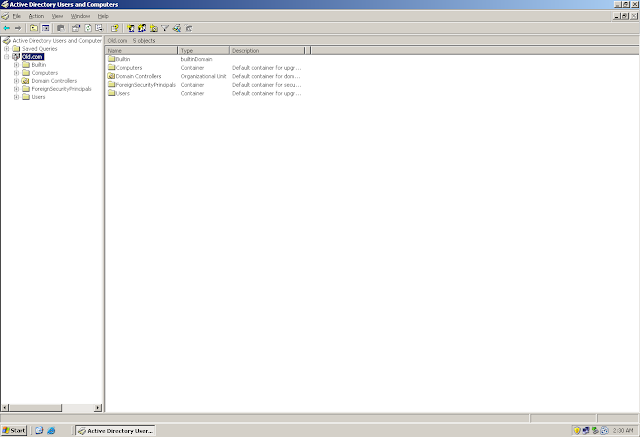The height and width of the screenshot is (437, 640).
Task: Expand Saved Queries tree node
Action: coord(7,49)
